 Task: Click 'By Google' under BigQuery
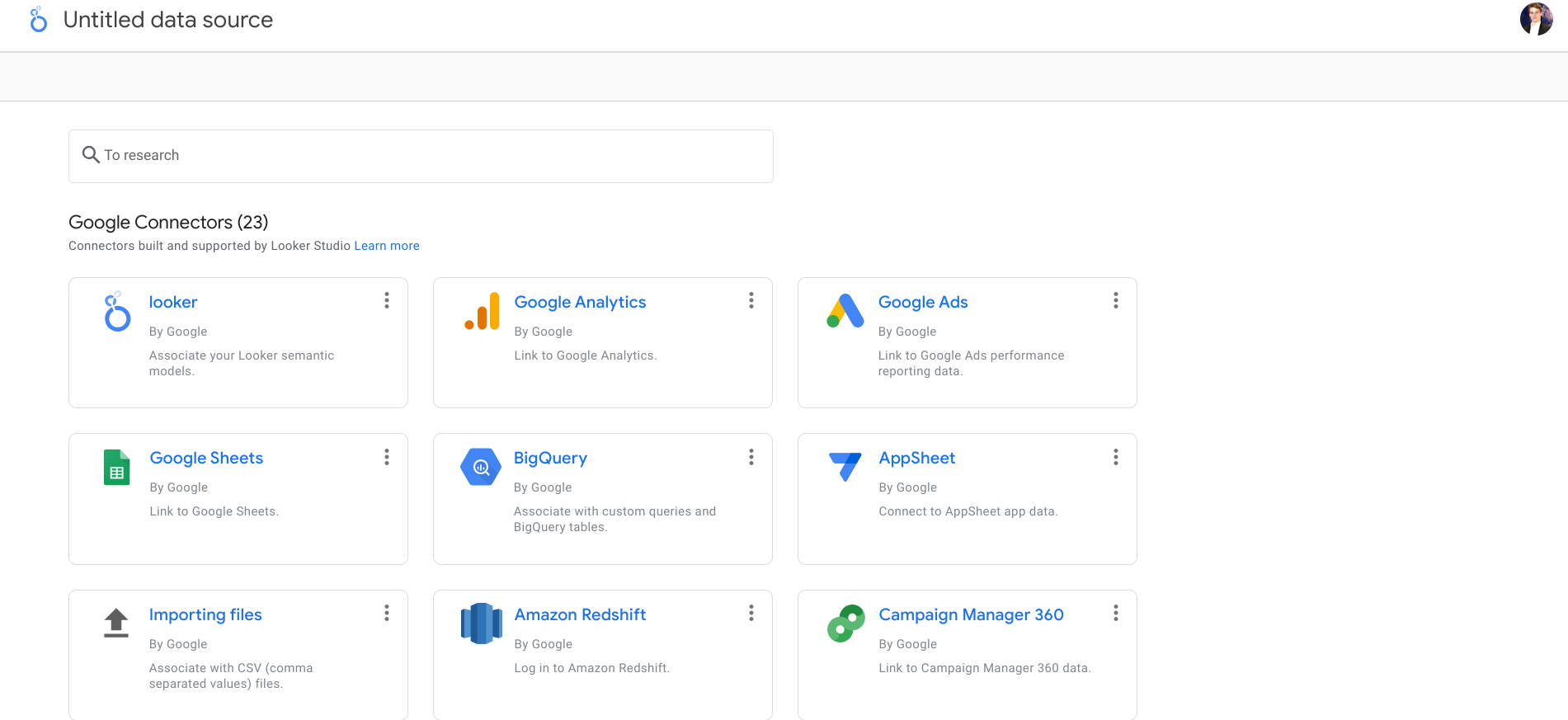[x=543, y=487]
